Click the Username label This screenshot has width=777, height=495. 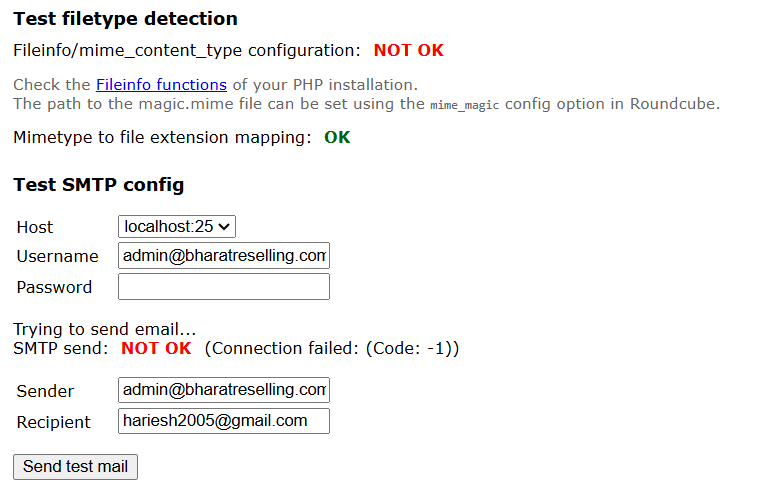pos(57,257)
